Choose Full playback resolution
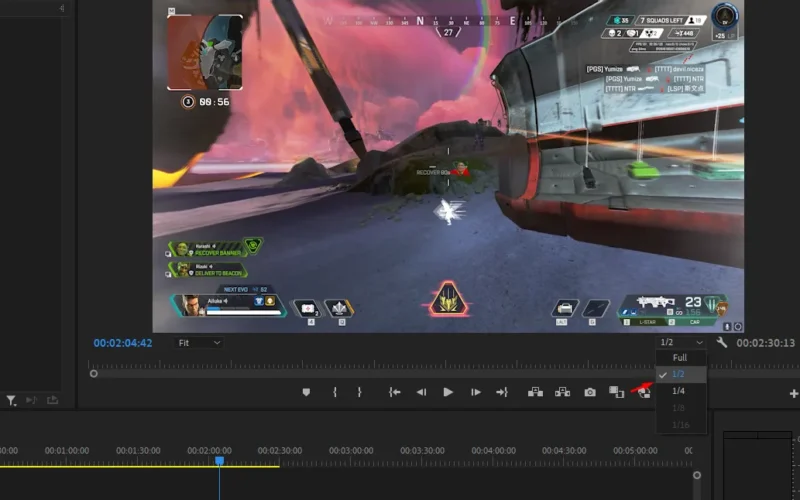This screenshot has width=800, height=500. tap(681, 358)
